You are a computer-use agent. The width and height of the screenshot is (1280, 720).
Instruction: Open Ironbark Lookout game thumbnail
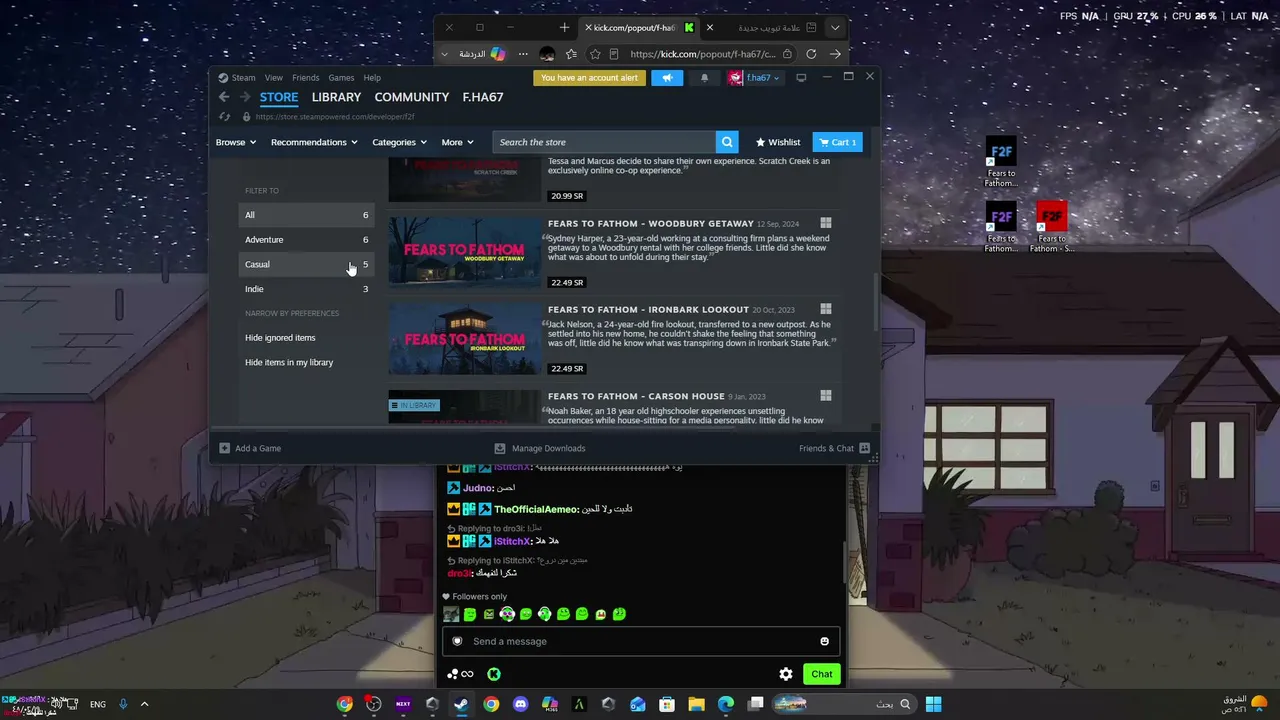(465, 338)
